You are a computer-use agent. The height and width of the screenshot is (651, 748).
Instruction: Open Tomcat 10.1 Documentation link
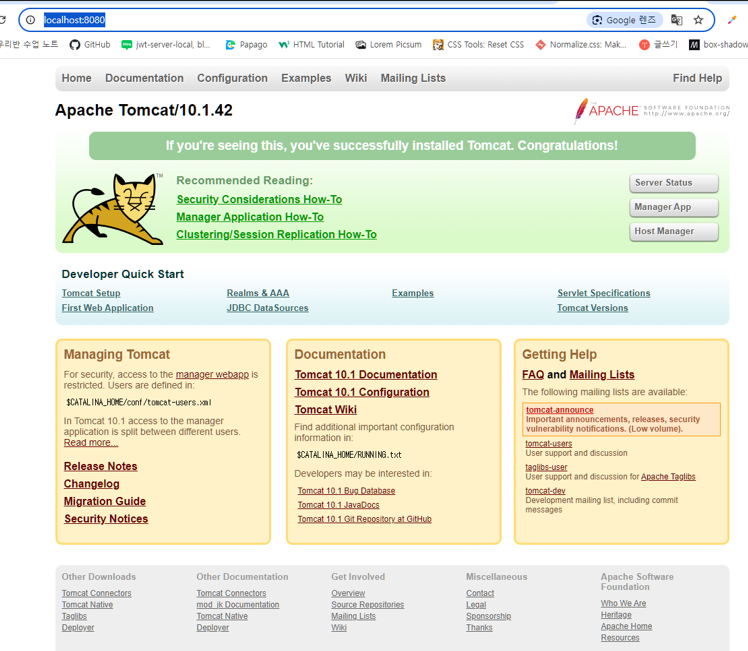coord(366,375)
